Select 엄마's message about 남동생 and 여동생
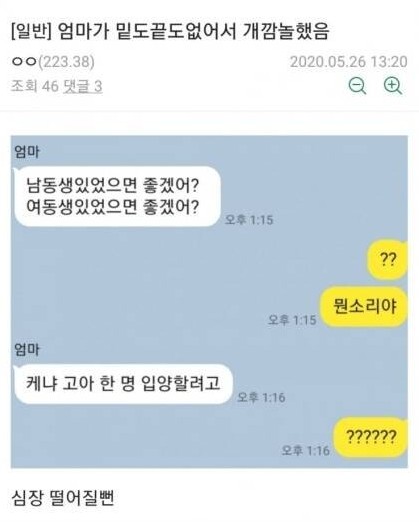The height and width of the screenshot is (522, 419). (x=117, y=196)
